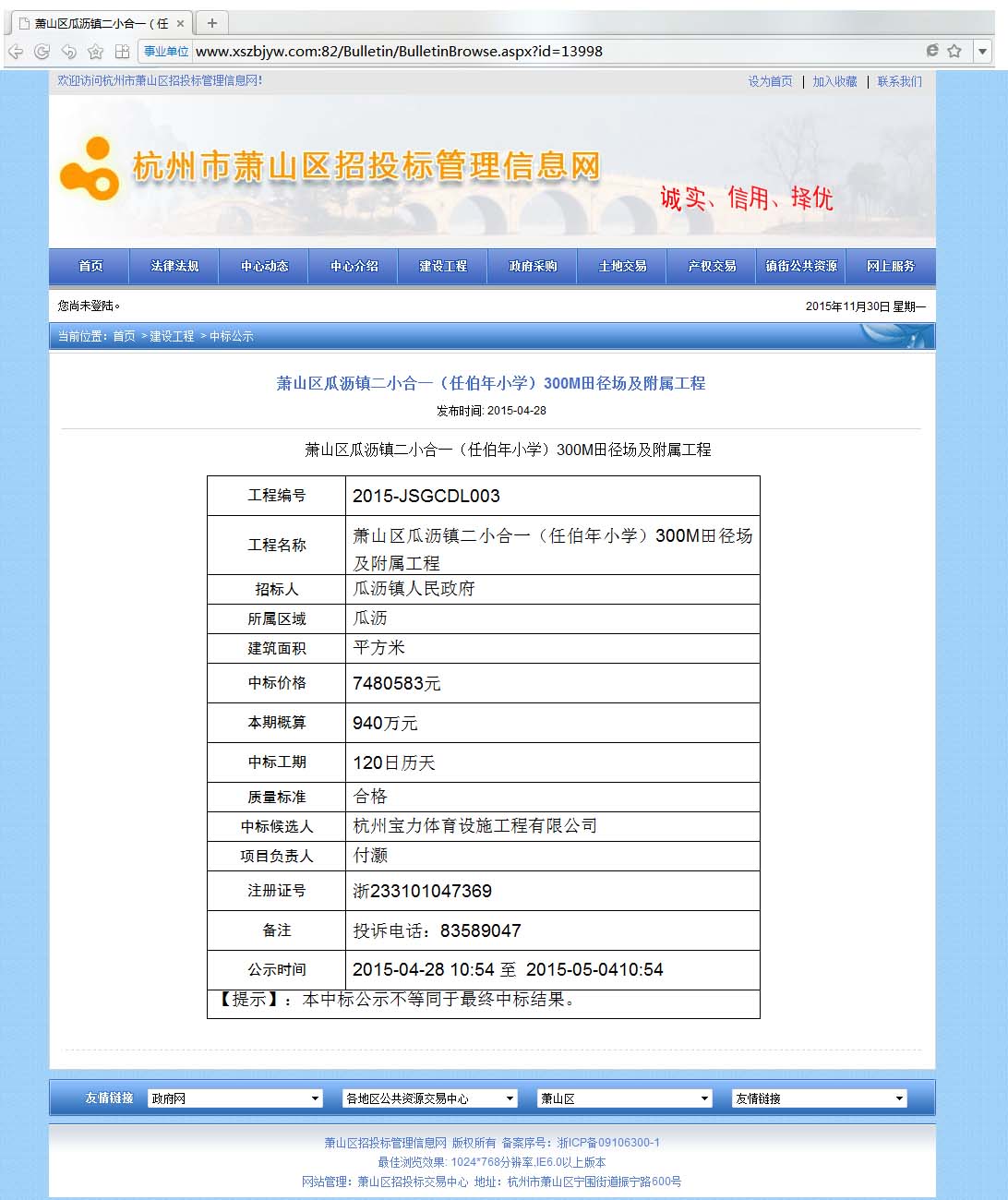Click the 设为首页 link

point(770,81)
